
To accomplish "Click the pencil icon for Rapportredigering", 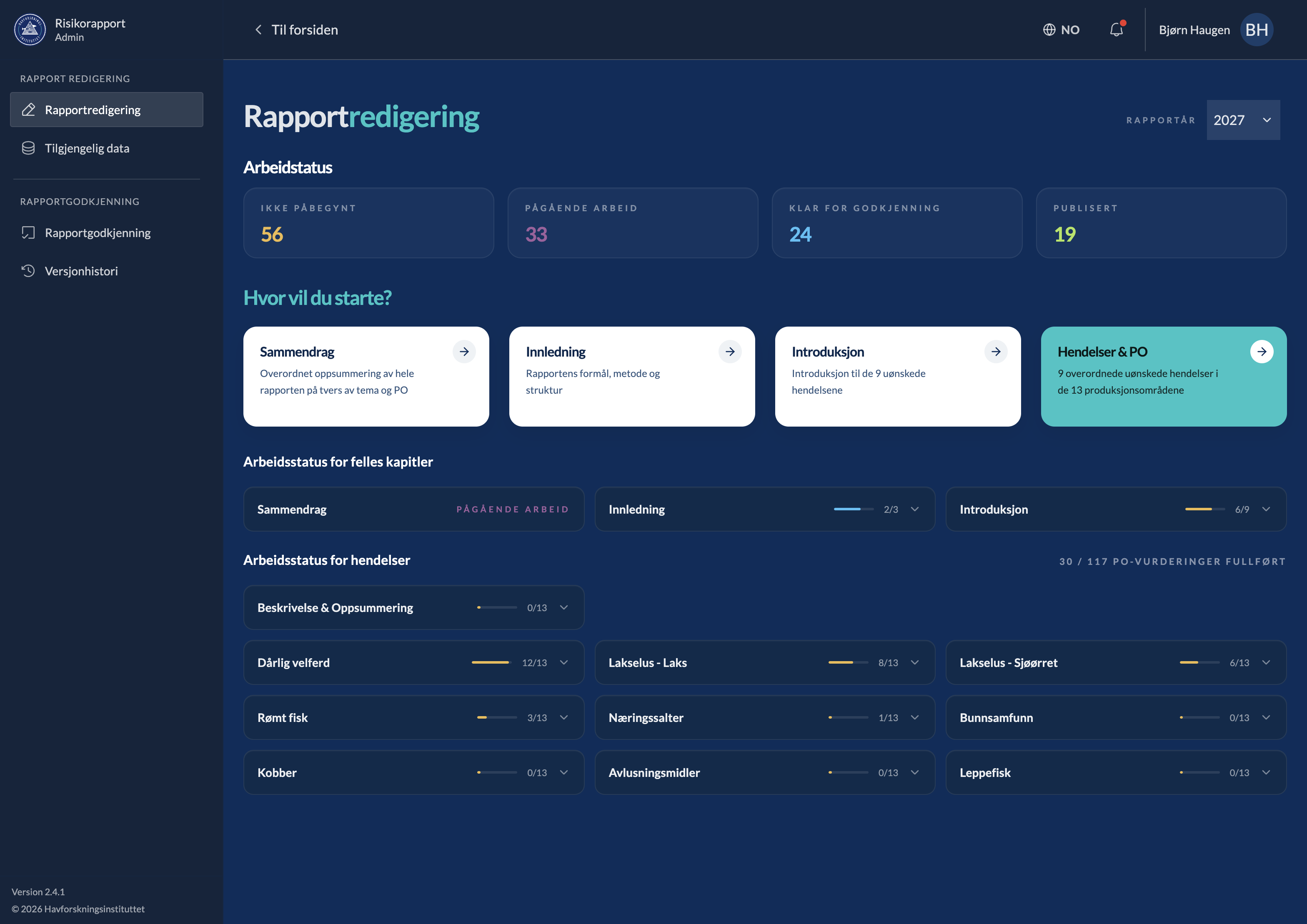I will click(x=28, y=110).
